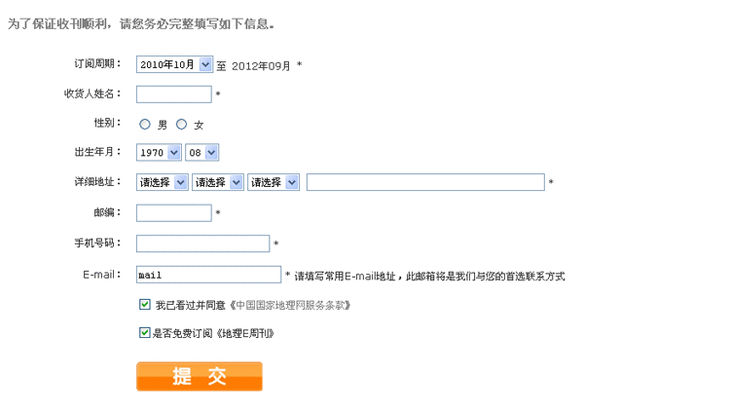This screenshot has width=730, height=411.
Task: Click the 女 label text
Action: pos(198,125)
